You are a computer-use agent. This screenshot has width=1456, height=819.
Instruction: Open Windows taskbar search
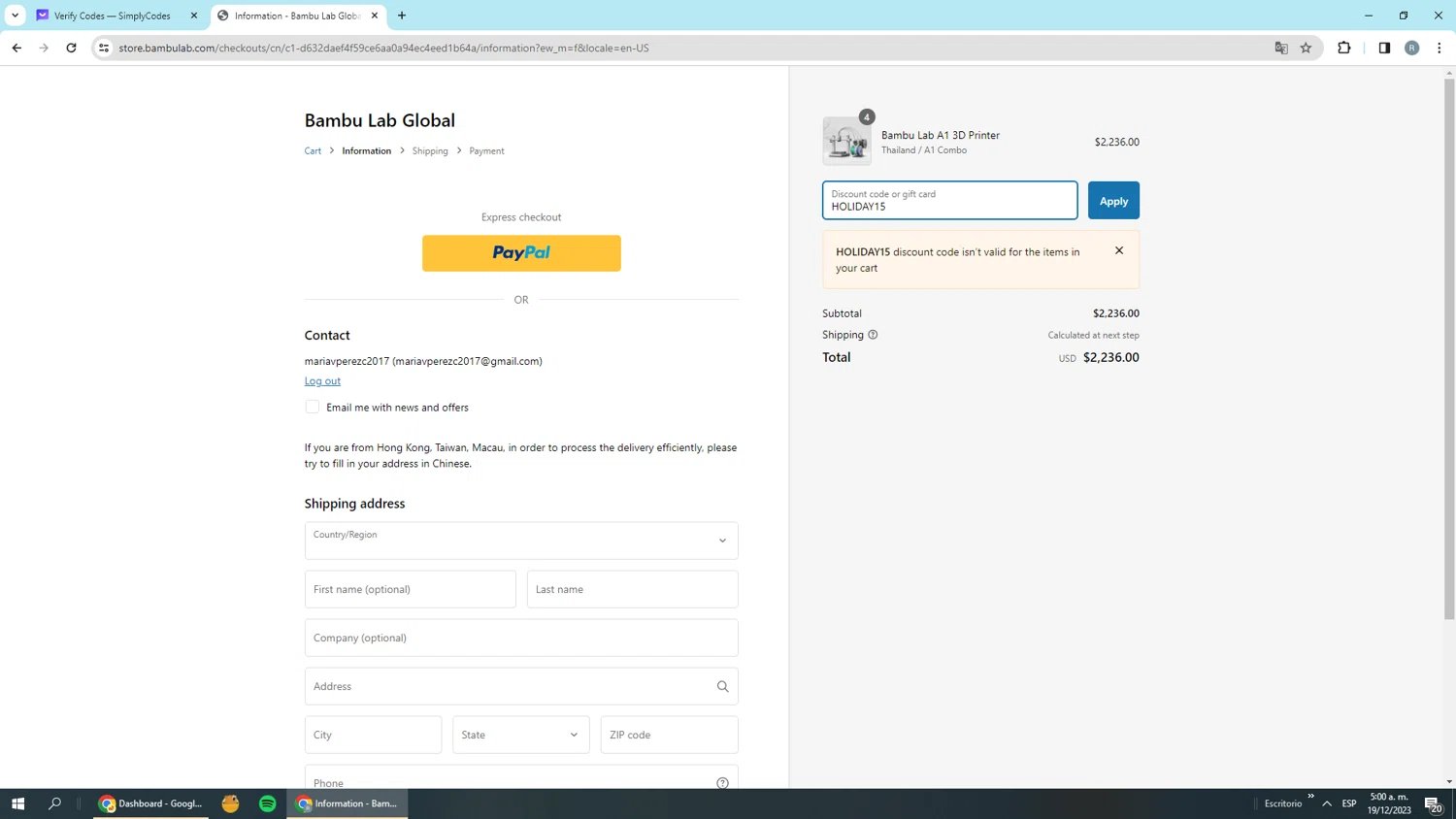point(55,803)
